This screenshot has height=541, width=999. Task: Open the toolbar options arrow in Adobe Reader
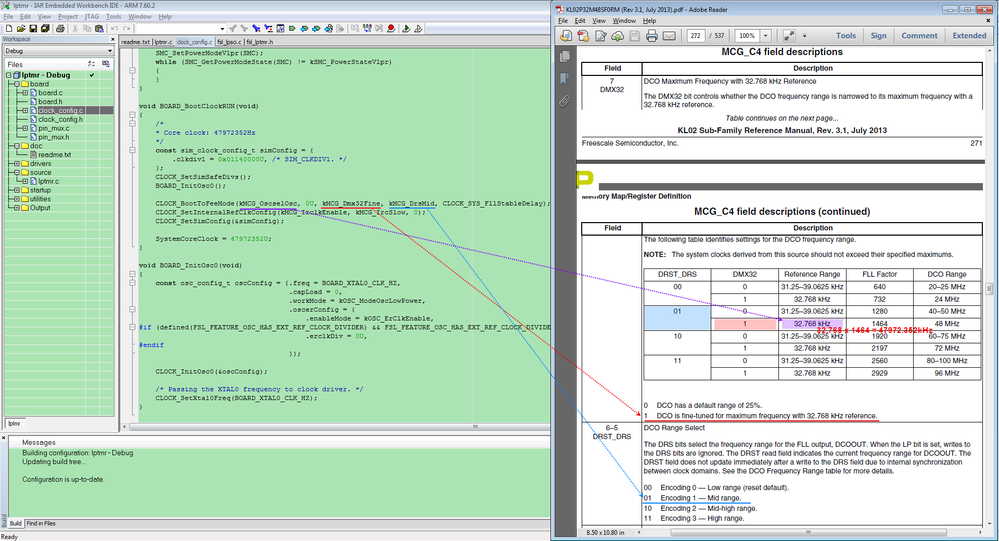tap(804, 36)
